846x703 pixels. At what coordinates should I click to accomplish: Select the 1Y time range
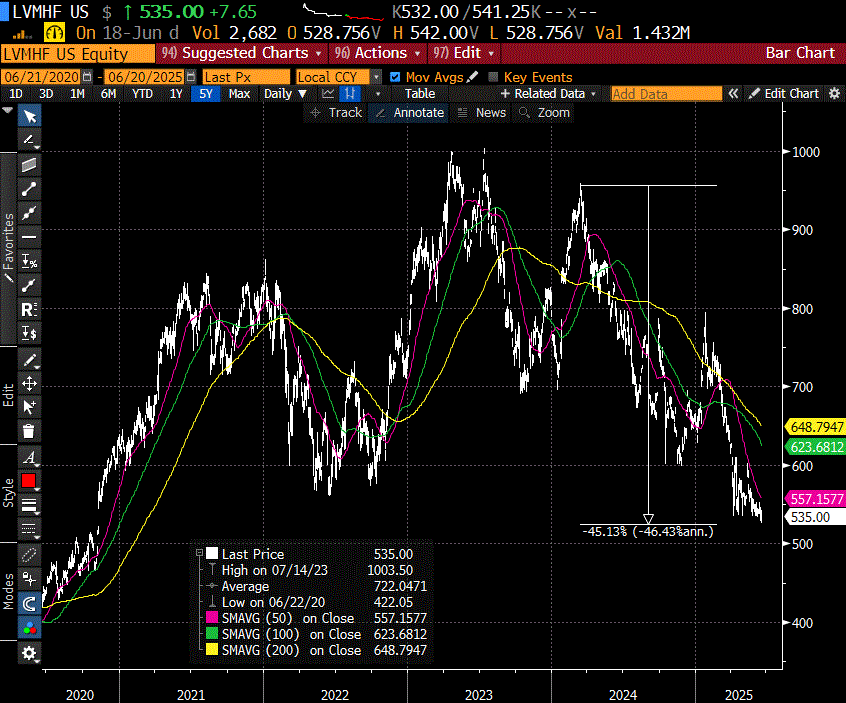[176, 93]
